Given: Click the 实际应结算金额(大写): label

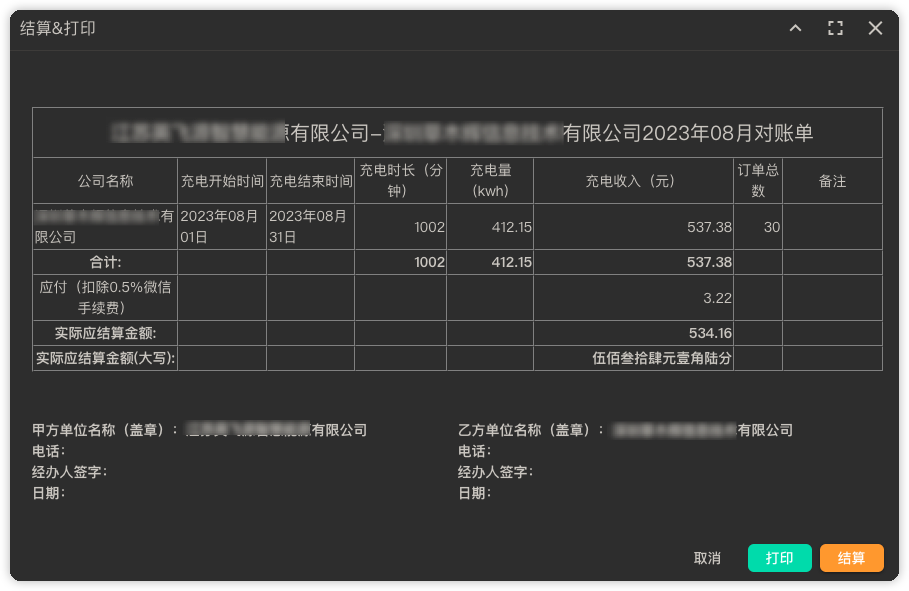Looking at the screenshot, I should coord(106,358).
